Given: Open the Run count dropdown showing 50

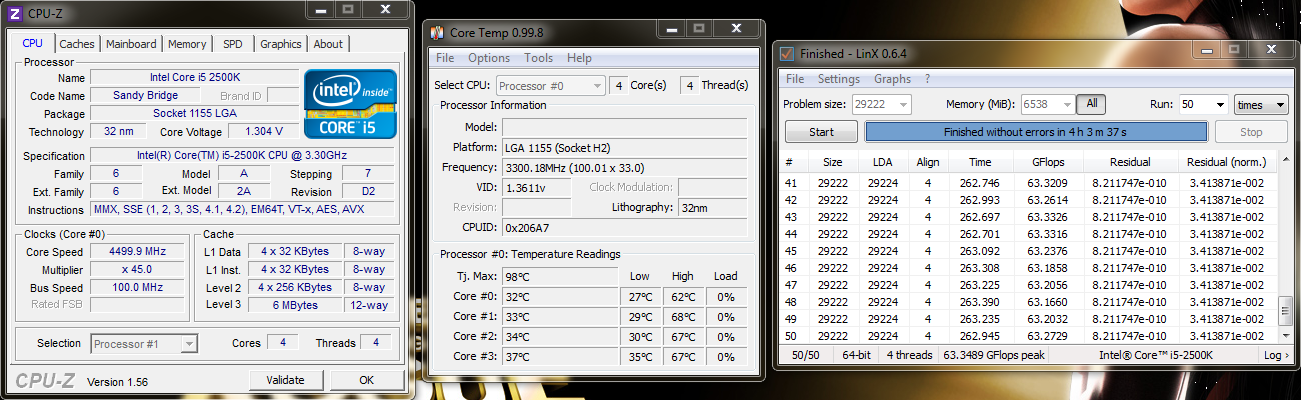Looking at the screenshot, I should tap(1203, 104).
